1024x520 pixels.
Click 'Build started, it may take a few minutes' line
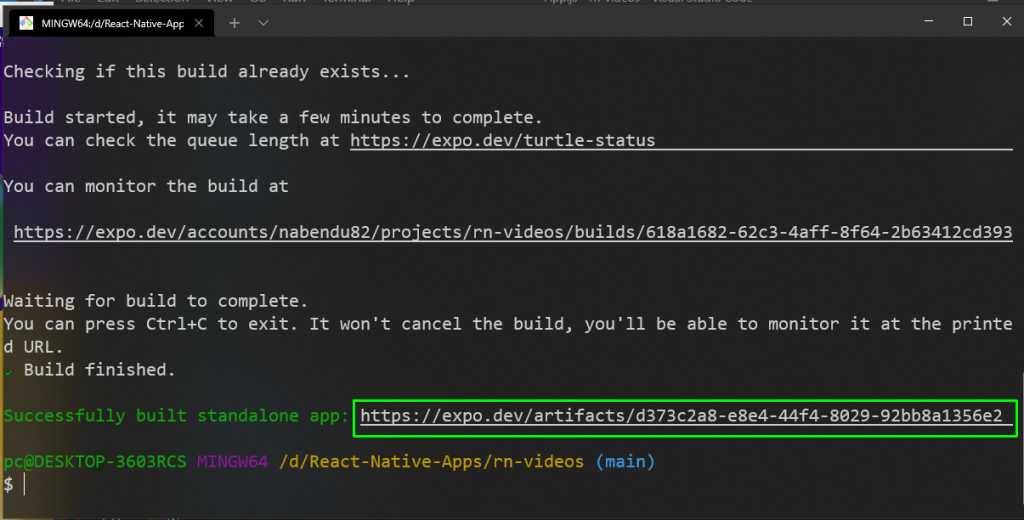(273, 118)
